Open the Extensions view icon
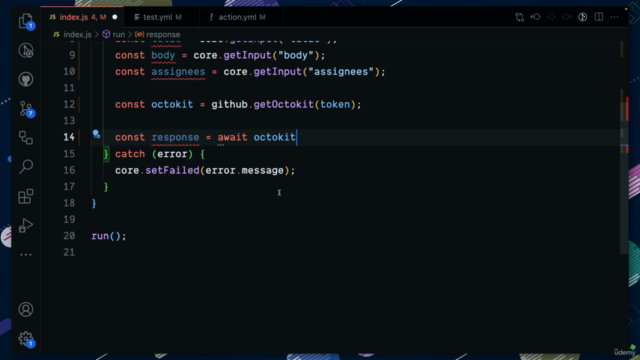Image resolution: width=640 pixels, height=360 pixels. click(26, 196)
